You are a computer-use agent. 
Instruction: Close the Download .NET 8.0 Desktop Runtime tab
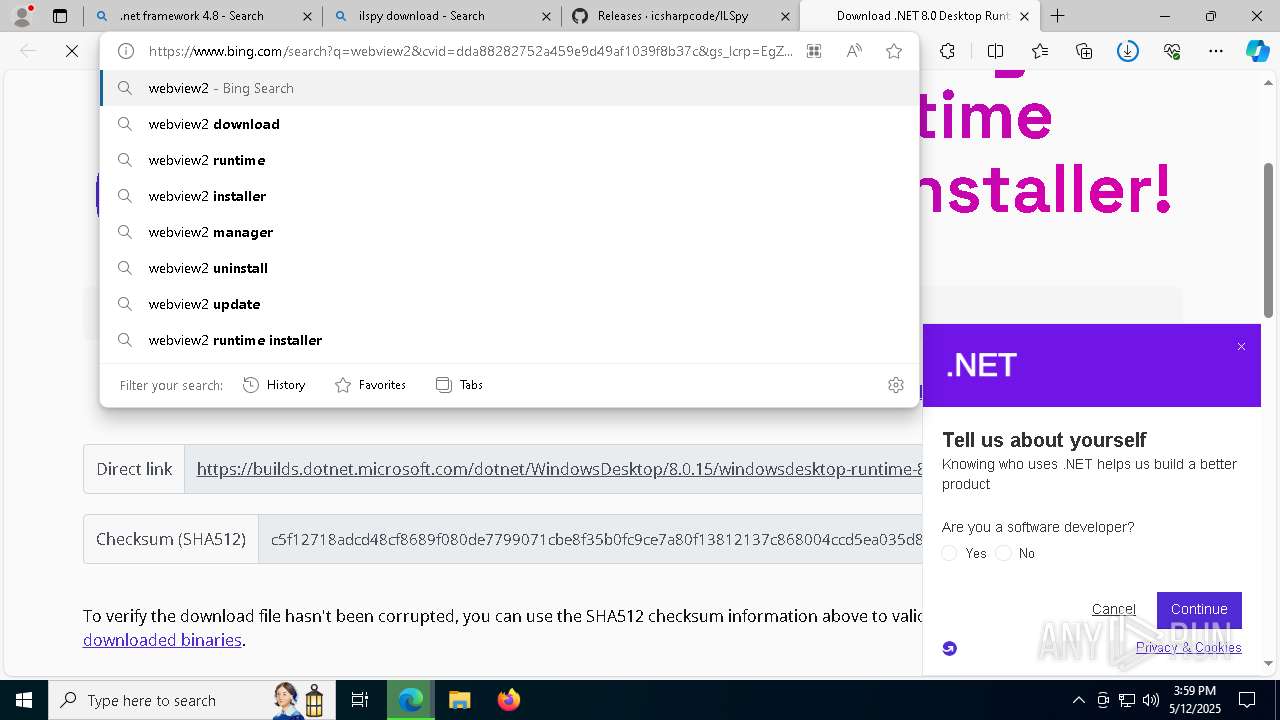tap(1023, 16)
